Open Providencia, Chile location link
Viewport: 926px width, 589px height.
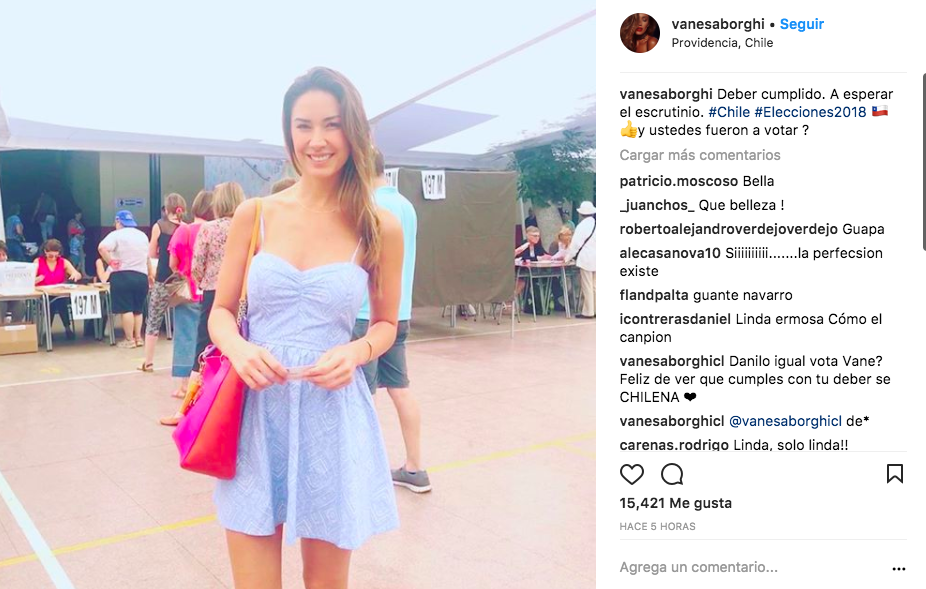point(722,43)
